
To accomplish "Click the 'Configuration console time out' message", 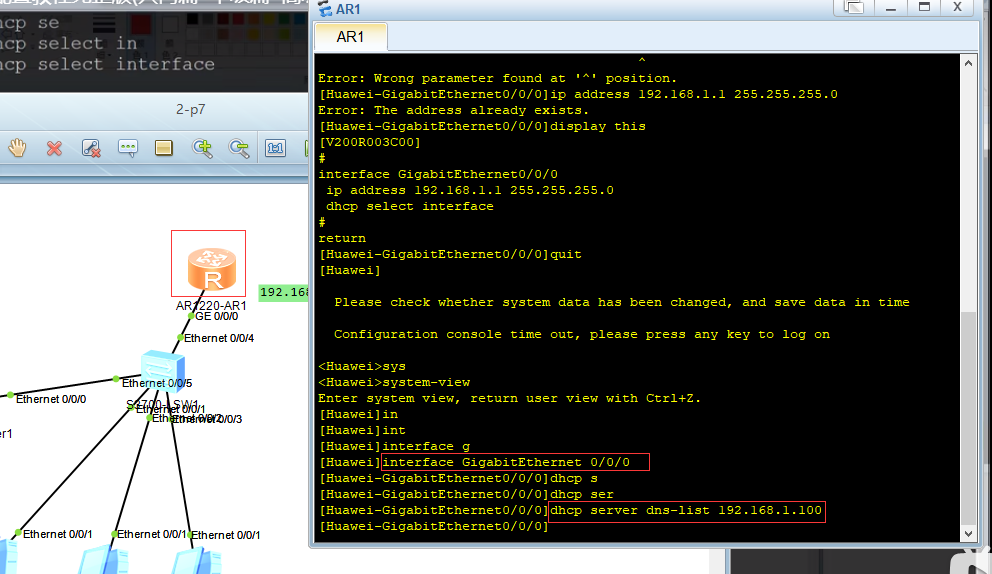I will (x=582, y=334).
